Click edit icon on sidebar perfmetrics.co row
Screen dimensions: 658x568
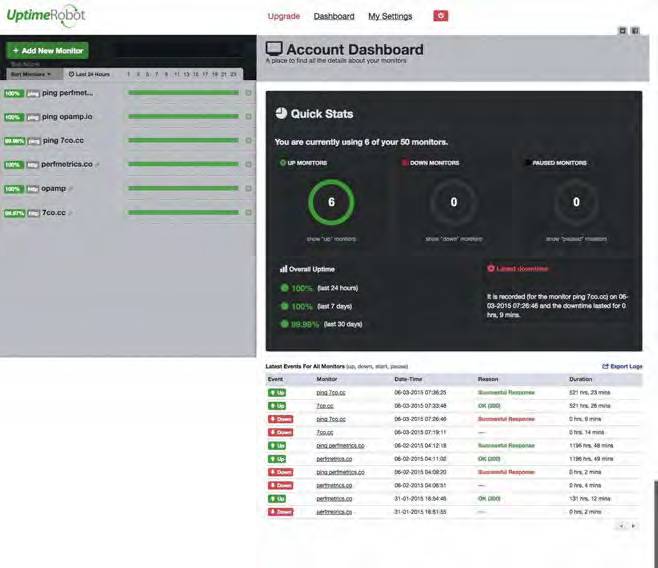pyautogui.click(x=248, y=164)
